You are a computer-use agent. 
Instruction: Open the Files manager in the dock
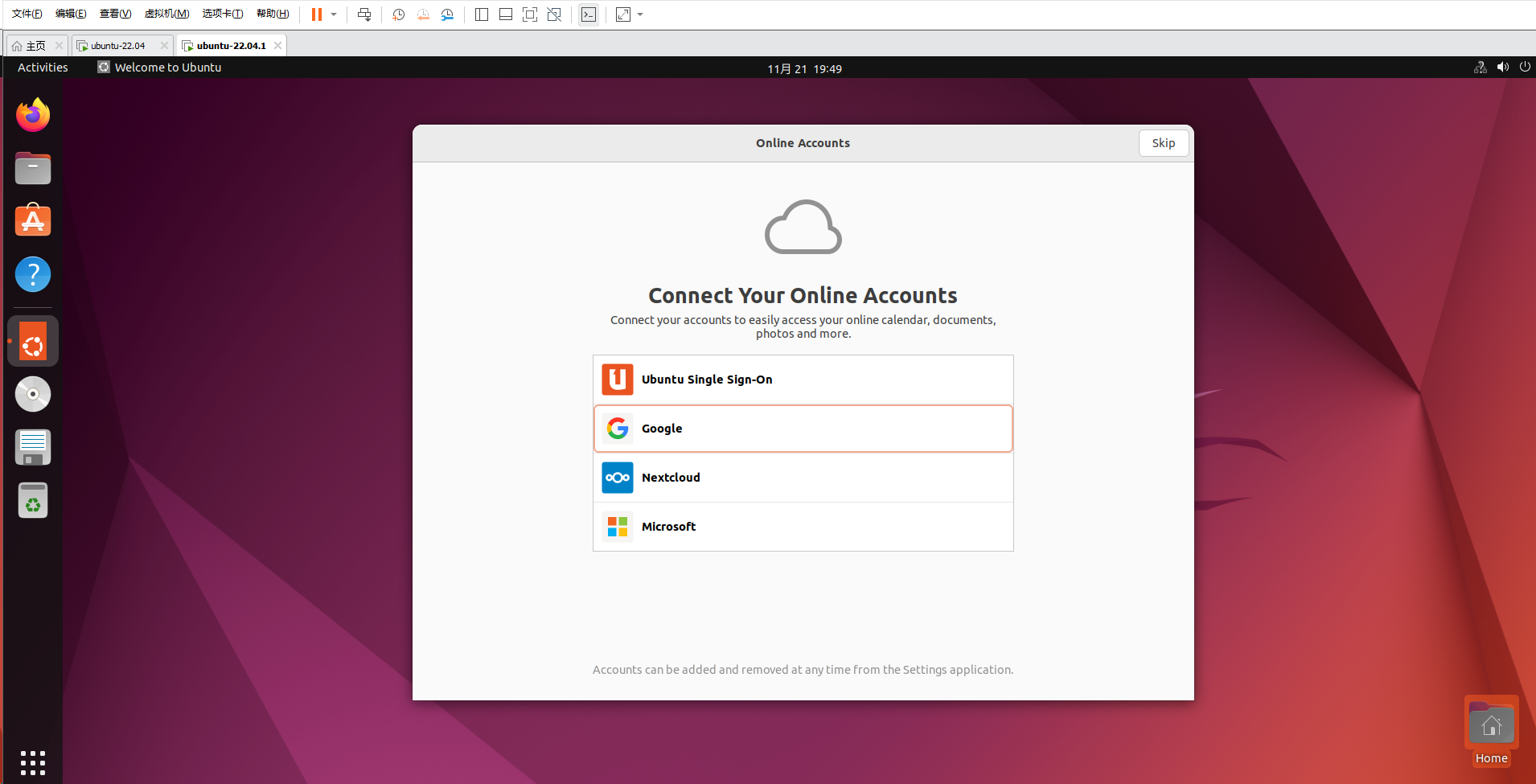pyautogui.click(x=33, y=168)
